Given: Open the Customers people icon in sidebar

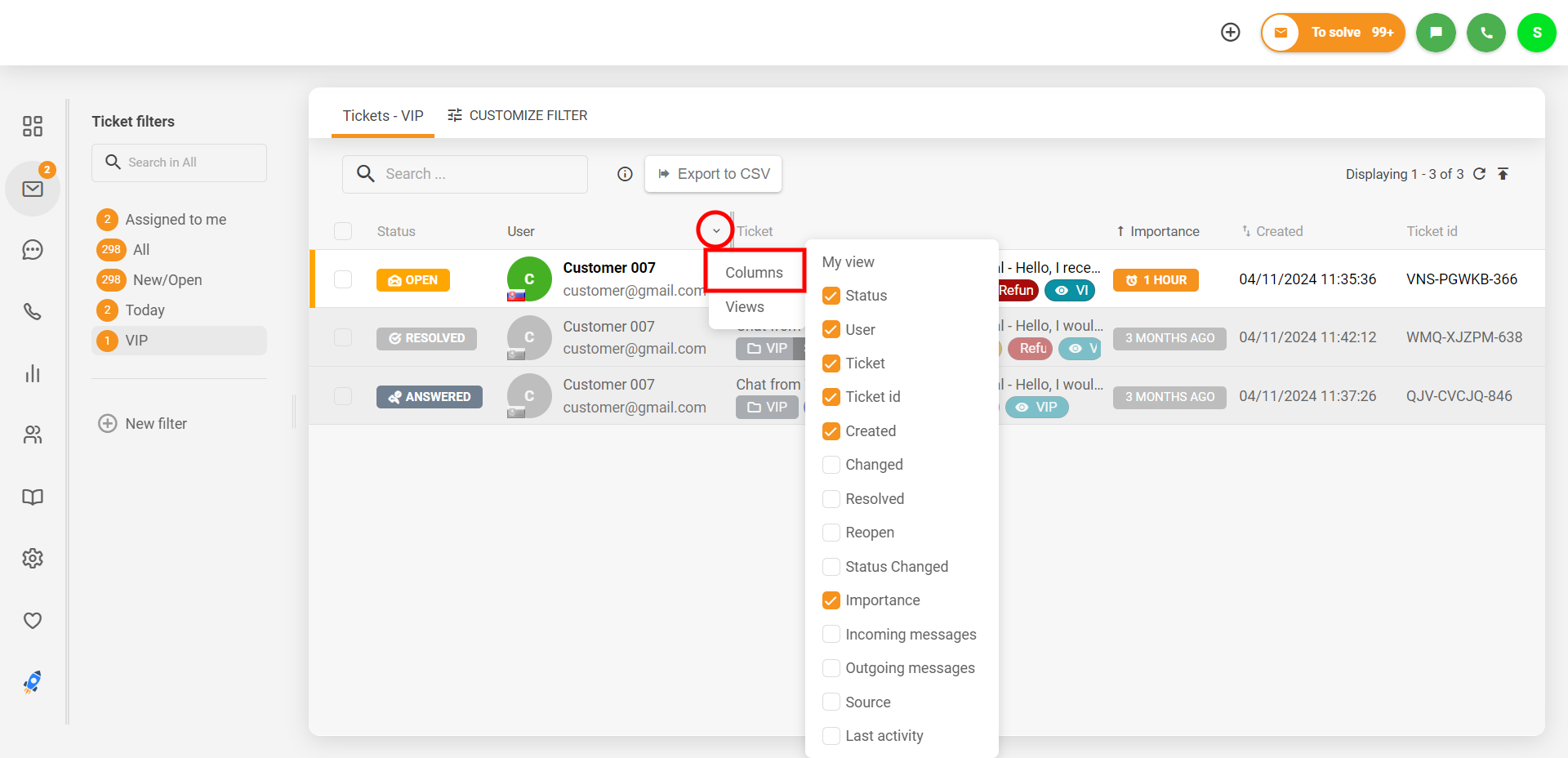Looking at the screenshot, I should coord(33,435).
